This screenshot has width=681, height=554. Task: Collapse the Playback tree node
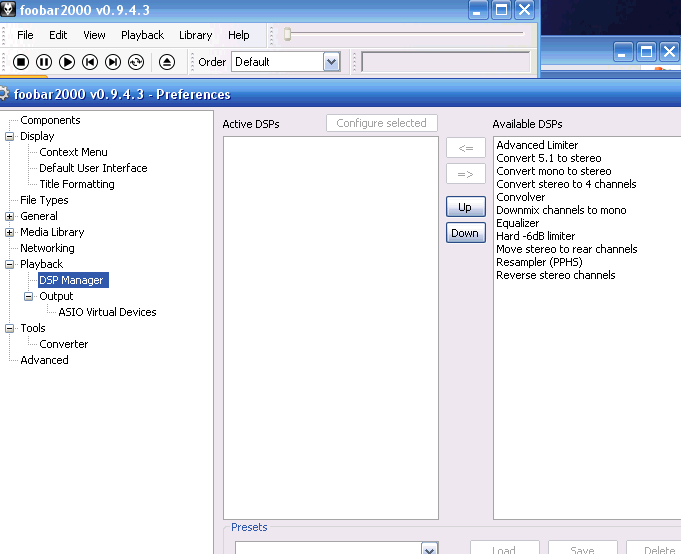click(9, 264)
